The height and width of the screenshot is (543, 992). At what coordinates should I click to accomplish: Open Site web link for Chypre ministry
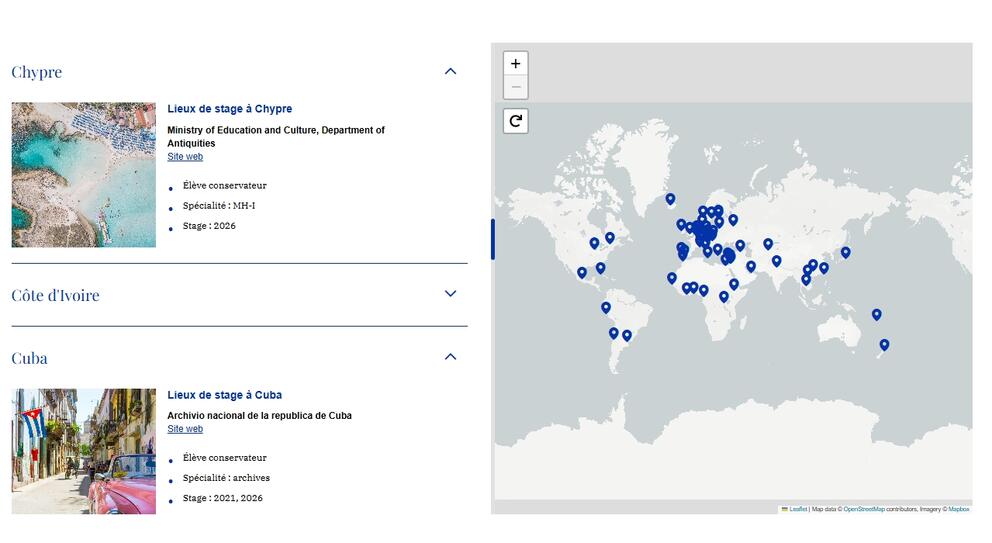(185, 156)
